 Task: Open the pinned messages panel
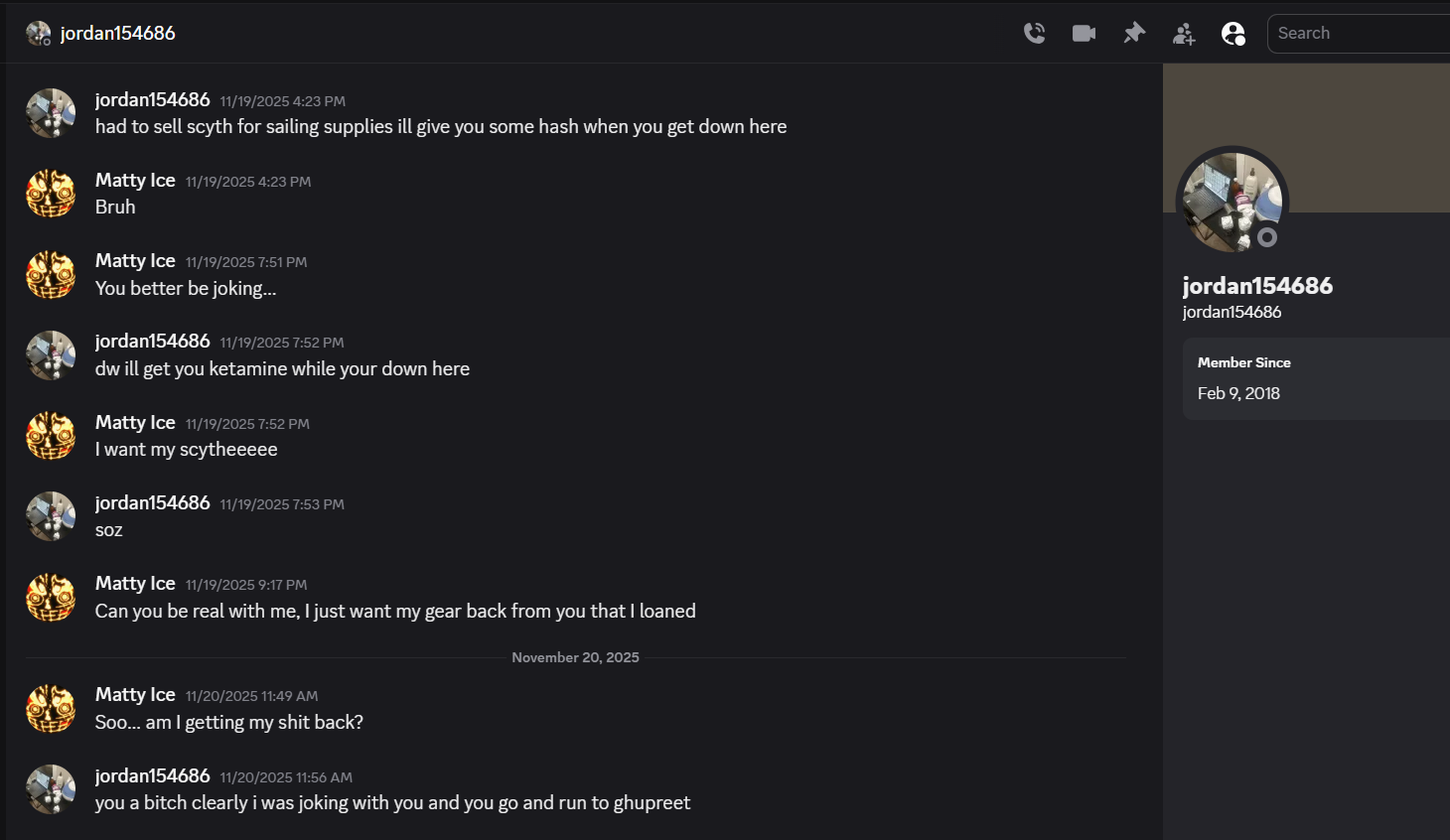[1133, 33]
